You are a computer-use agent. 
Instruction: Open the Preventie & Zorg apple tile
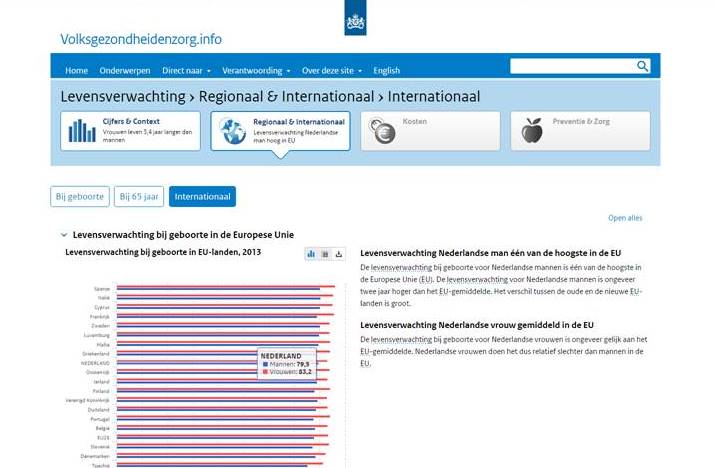click(533, 131)
